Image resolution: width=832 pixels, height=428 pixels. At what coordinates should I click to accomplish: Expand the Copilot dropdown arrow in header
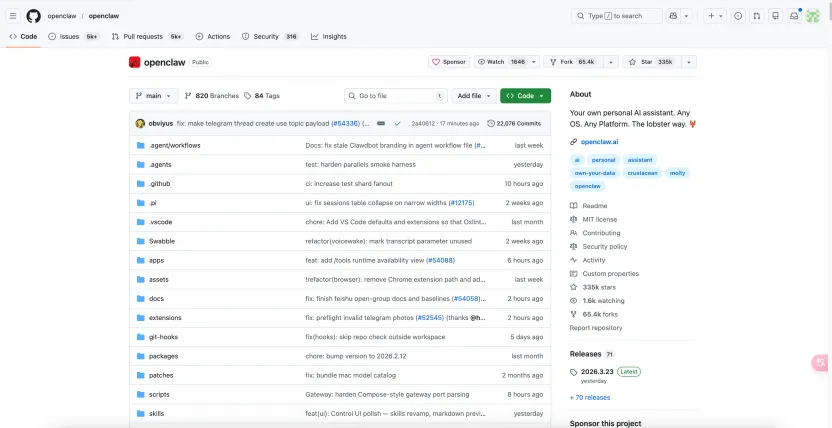tap(687, 16)
